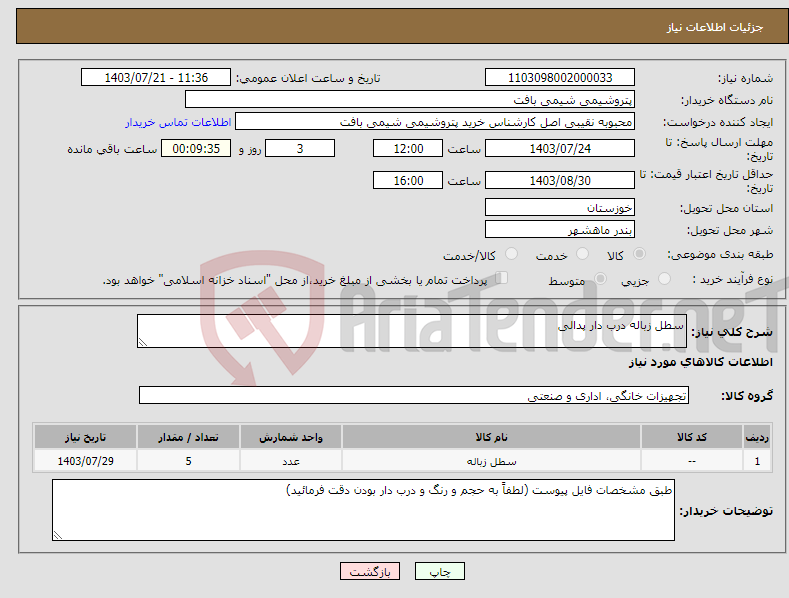
Task: Toggle the اسناد خزانه اسلامی payment checkbox
Action: (x=502, y=278)
